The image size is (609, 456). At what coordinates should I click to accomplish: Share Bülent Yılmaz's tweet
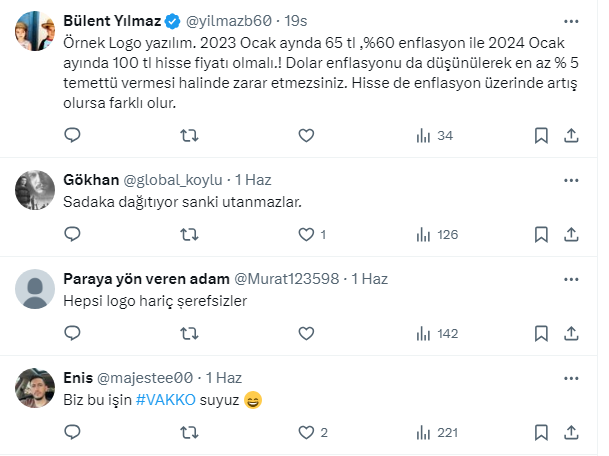[571, 135]
